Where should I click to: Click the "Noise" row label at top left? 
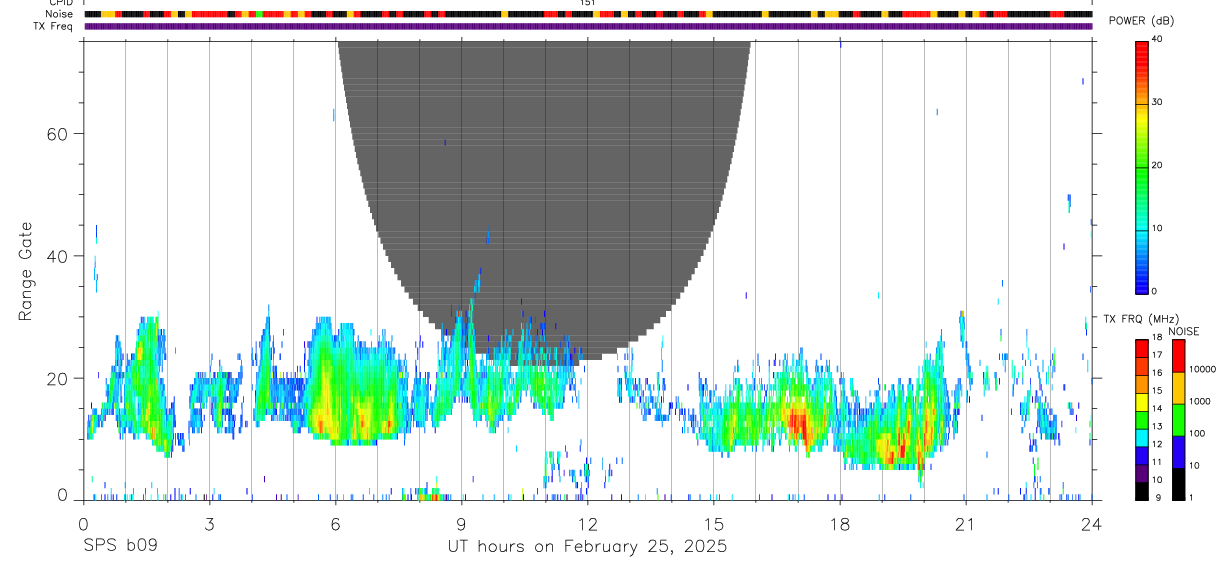[59, 14]
